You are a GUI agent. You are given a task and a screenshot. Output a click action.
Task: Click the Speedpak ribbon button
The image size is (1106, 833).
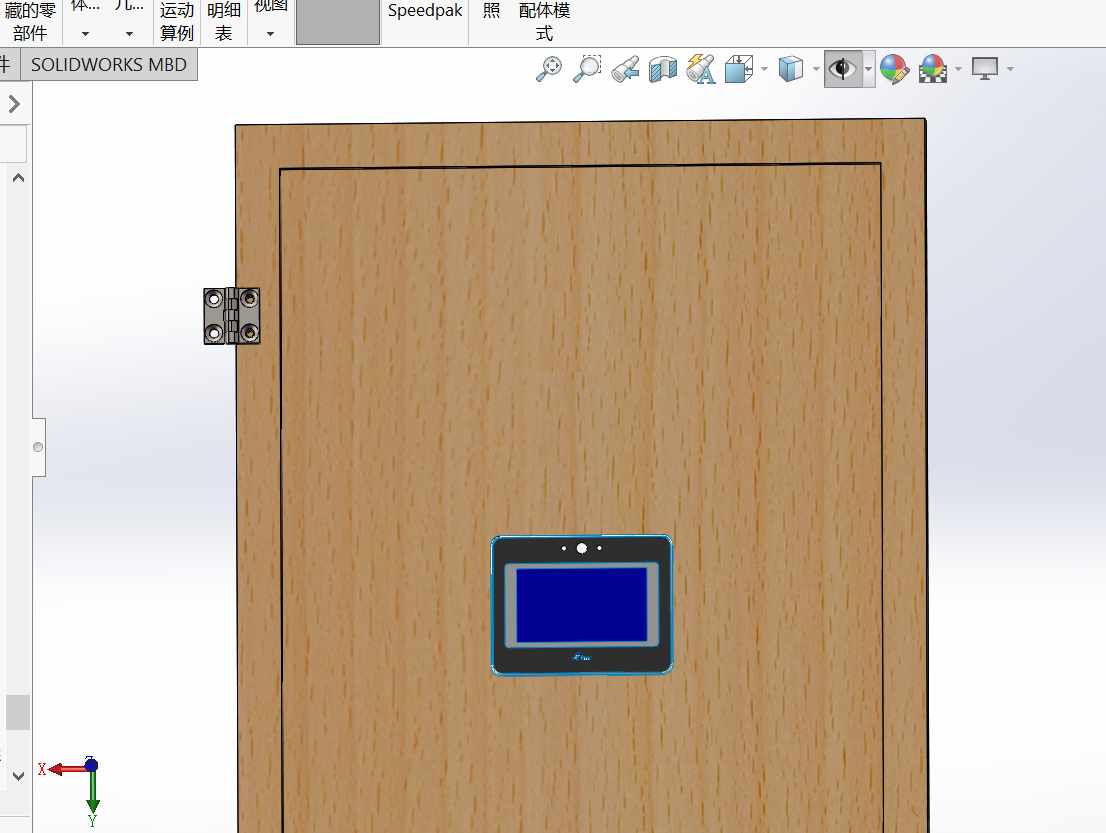pyautogui.click(x=425, y=11)
